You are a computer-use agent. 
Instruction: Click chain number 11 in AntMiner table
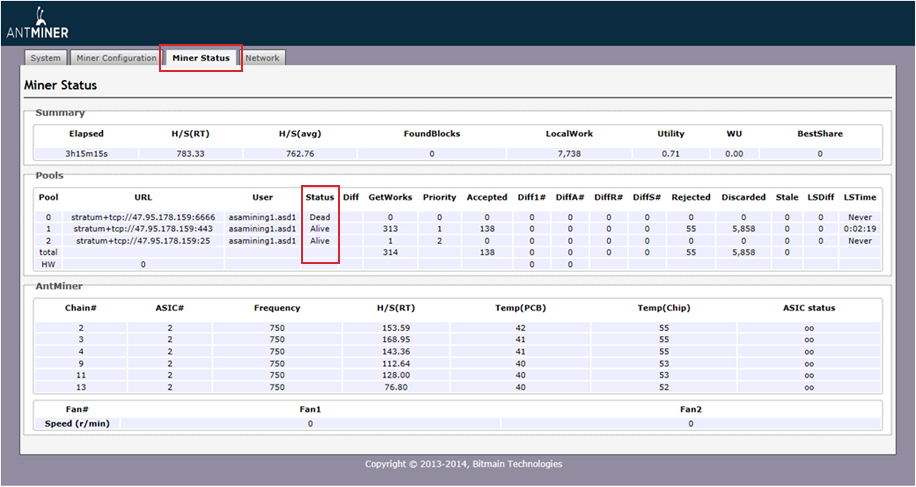tap(81, 375)
